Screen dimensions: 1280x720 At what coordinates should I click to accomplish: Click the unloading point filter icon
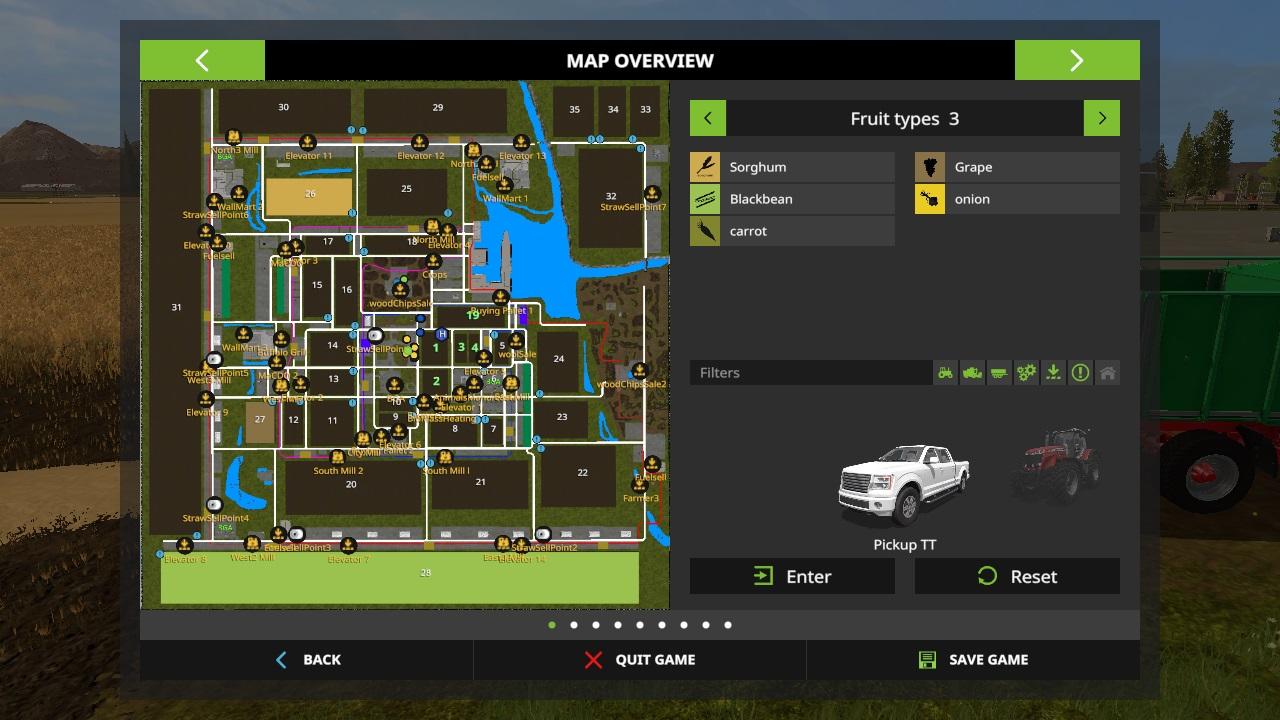click(1053, 373)
